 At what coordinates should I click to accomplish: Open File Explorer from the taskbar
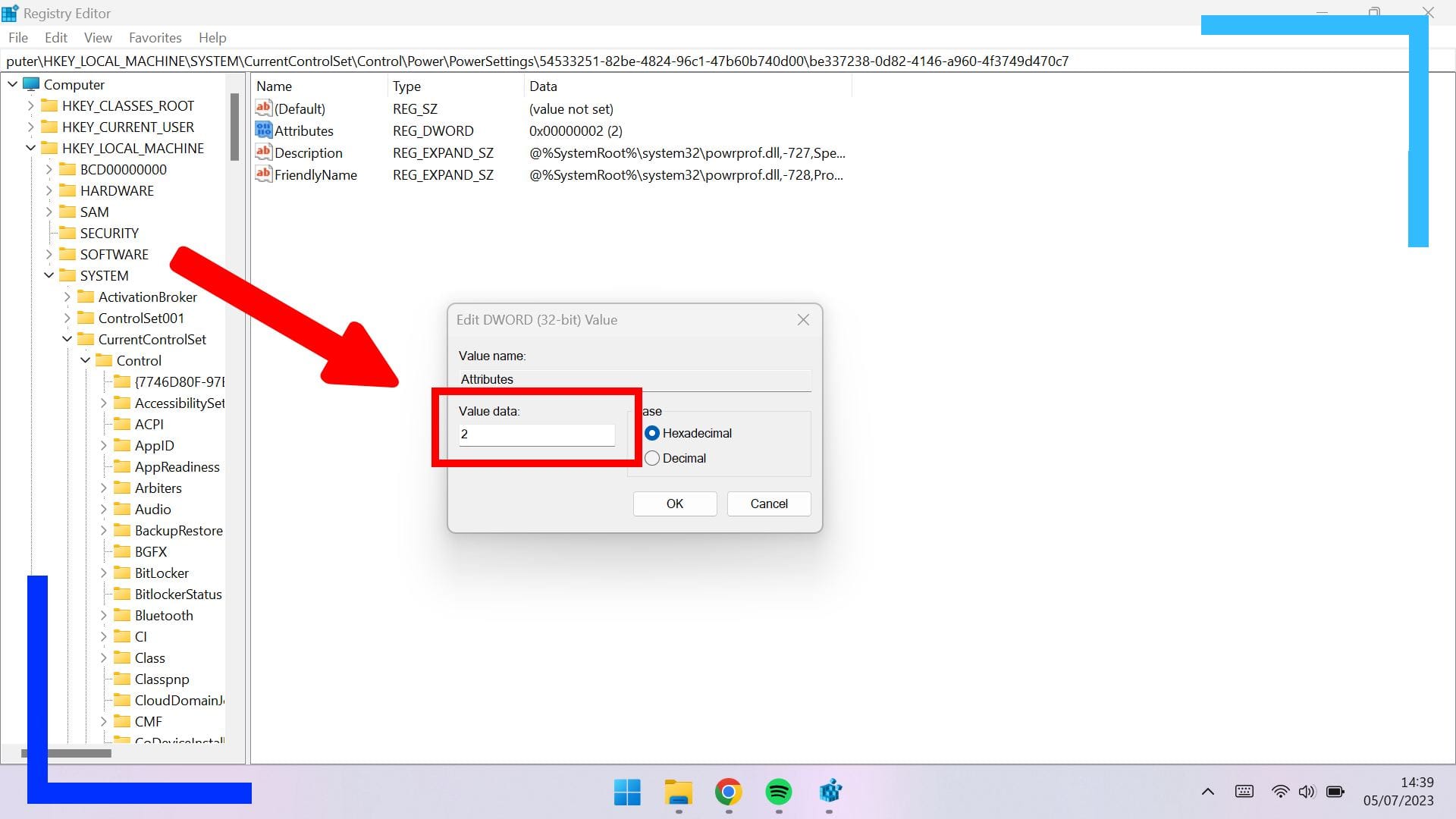pos(678,792)
